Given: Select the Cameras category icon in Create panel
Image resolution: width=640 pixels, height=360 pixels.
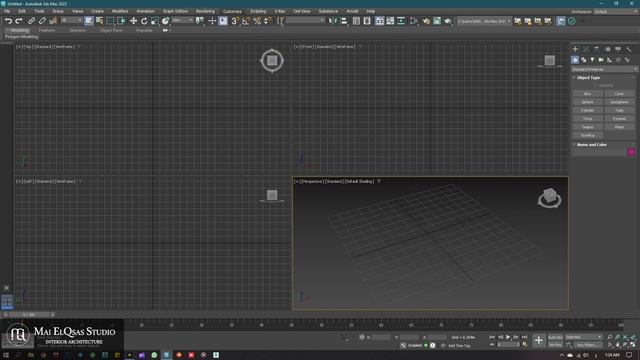Looking at the screenshot, I should (x=601, y=60).
